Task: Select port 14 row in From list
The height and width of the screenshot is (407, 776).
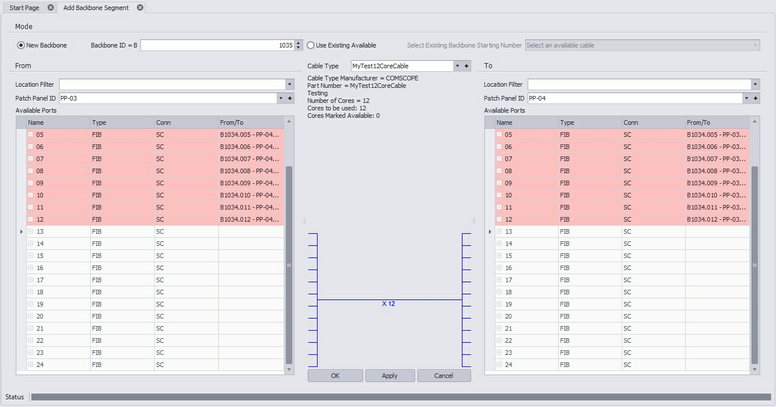Action: click(x=155, y=244)
